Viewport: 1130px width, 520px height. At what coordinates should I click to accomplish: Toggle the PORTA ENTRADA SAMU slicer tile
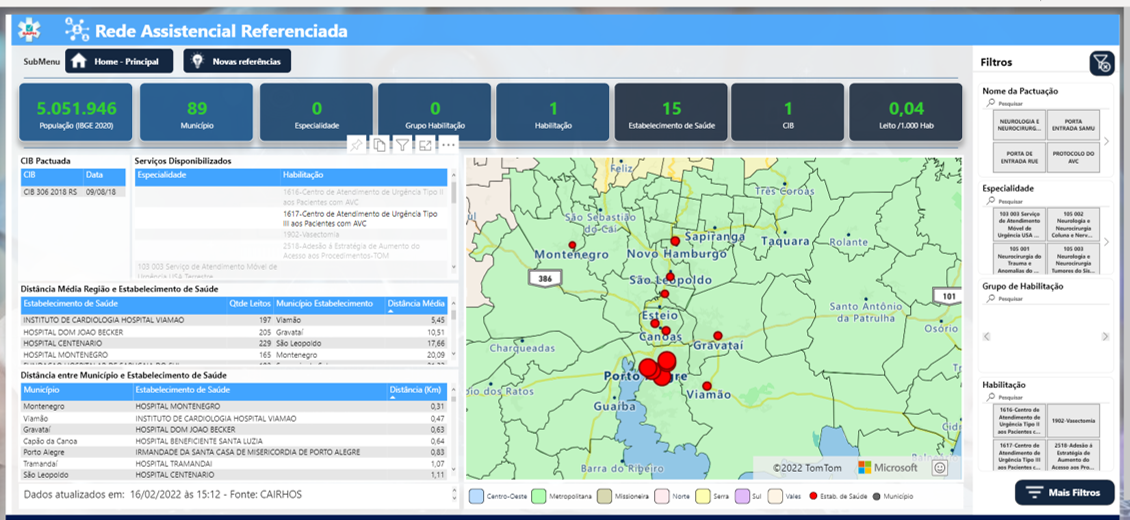[1072, 126]
